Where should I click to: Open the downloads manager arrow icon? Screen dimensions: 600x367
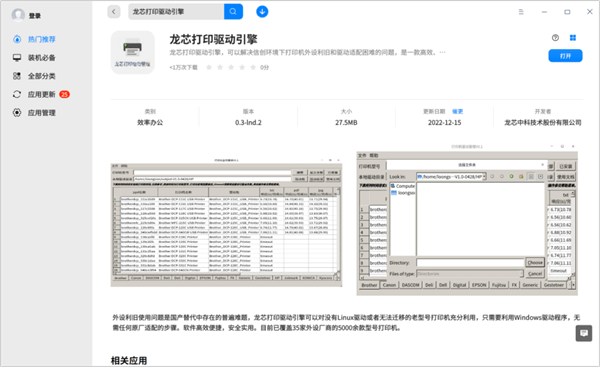(x=262, y=11)
